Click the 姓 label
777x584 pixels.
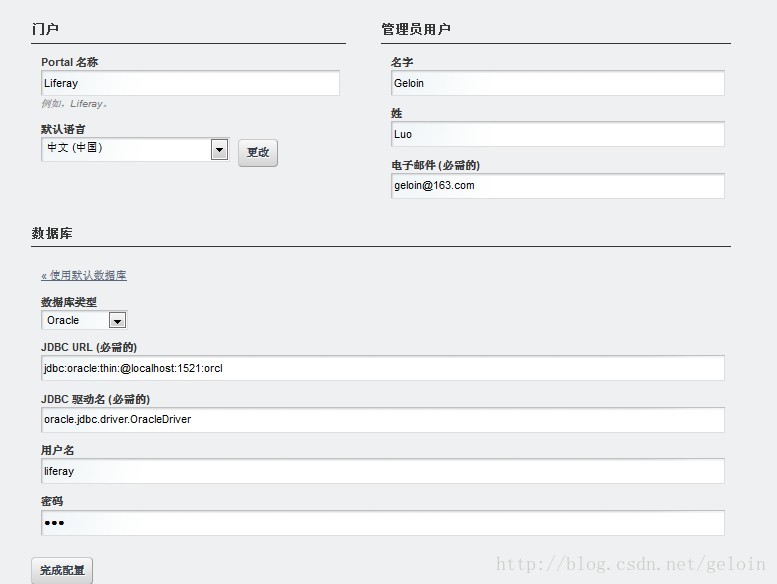396,113
